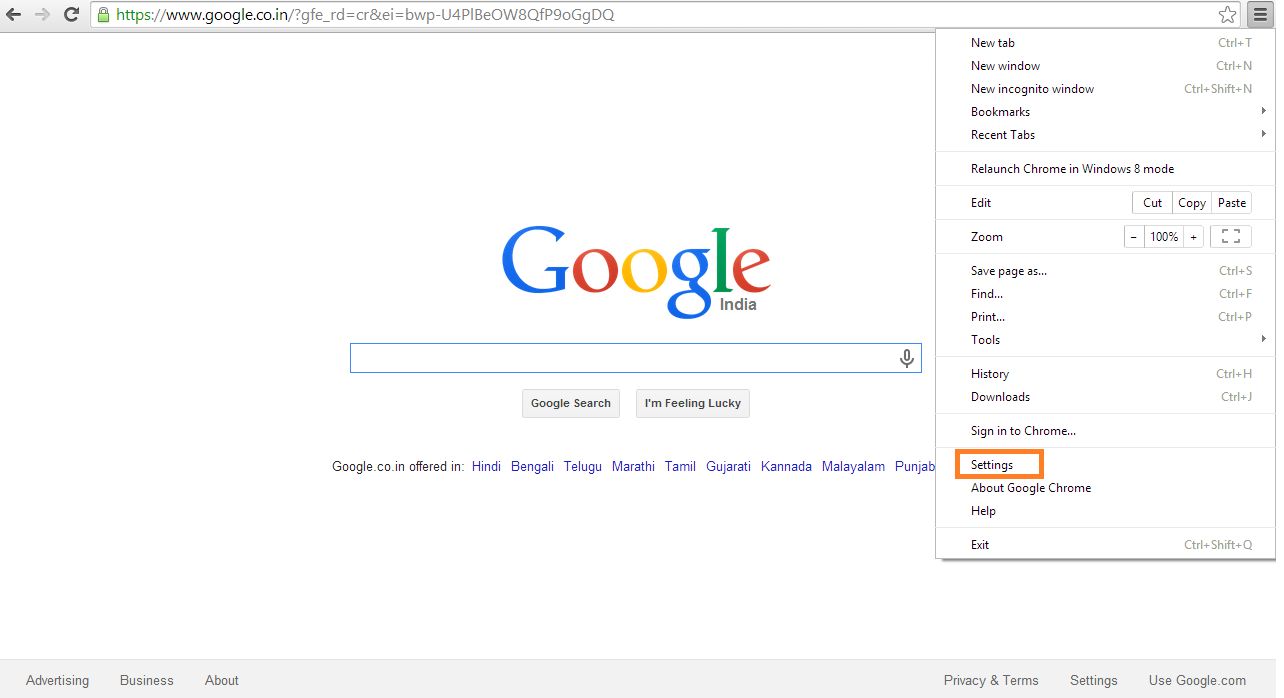1284x698 pixels.
Task: Switch Google to Malayalam
Action: pos(853,466)
